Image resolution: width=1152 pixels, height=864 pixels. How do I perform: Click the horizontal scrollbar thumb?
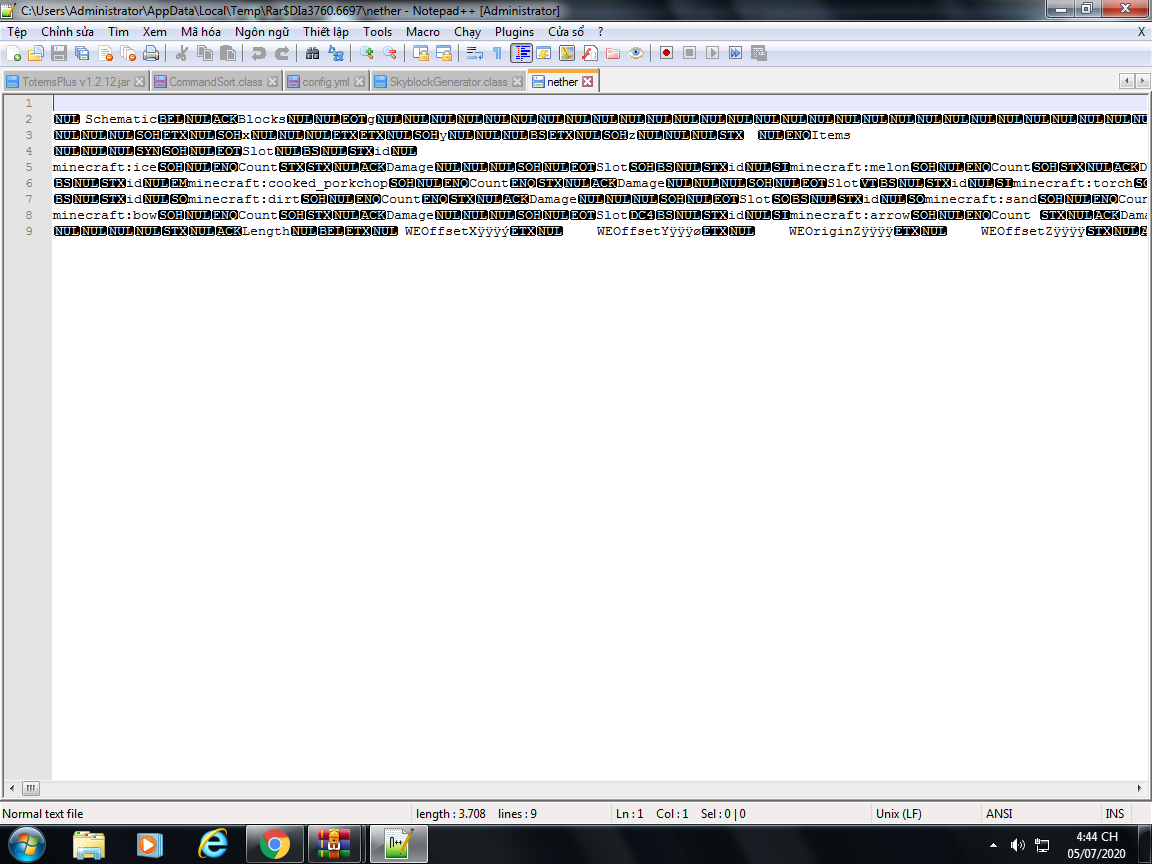(31, 788)
